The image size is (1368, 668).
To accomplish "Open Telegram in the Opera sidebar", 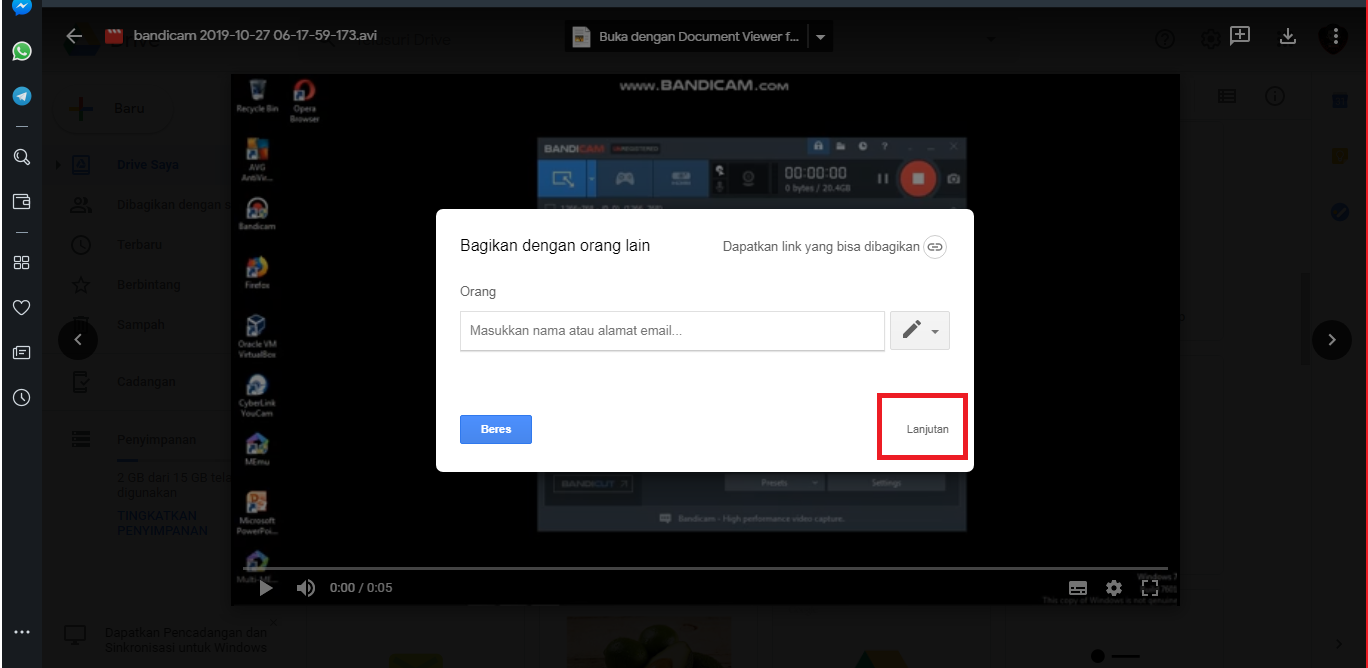I will [21, 96].
